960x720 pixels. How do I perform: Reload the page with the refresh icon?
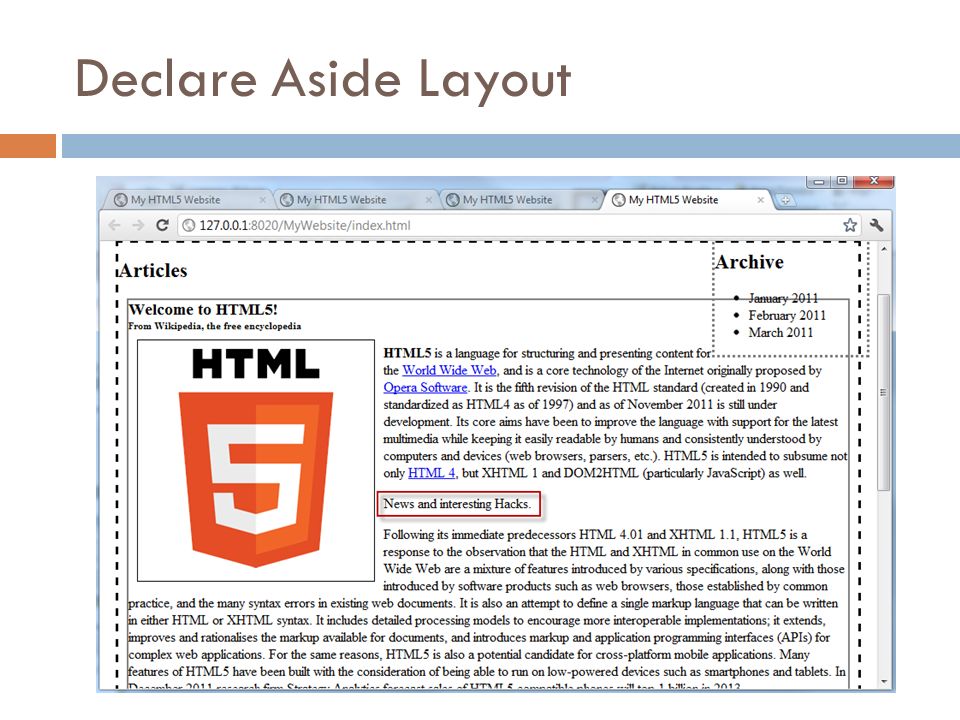point(162,225)
